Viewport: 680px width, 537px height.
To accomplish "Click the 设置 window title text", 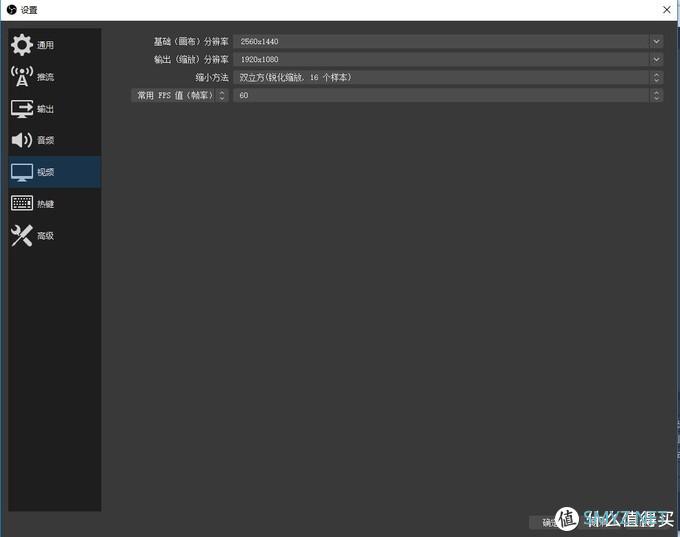I will [x=29, y=10].
